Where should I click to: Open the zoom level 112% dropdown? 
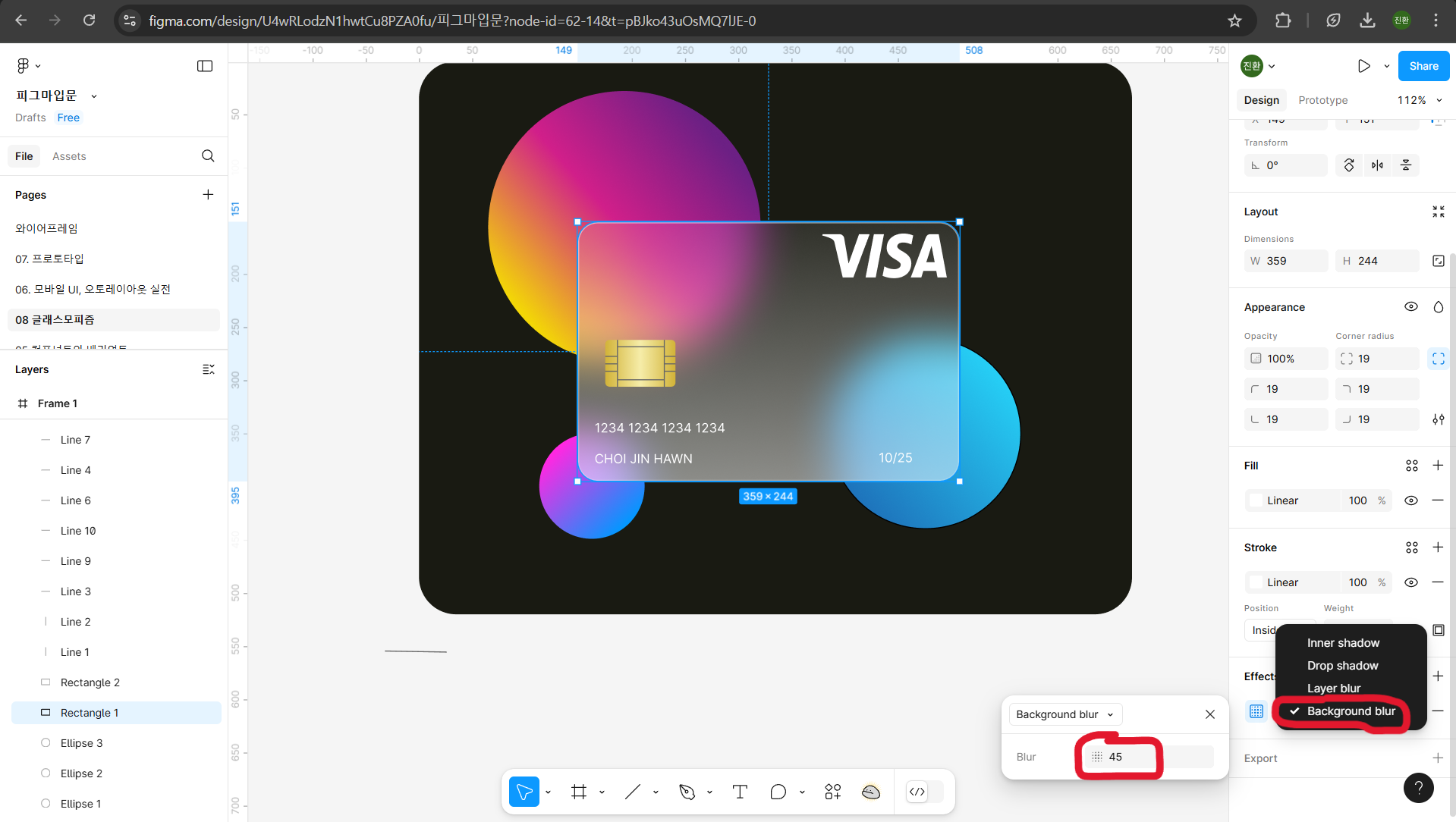(1420, 100)
